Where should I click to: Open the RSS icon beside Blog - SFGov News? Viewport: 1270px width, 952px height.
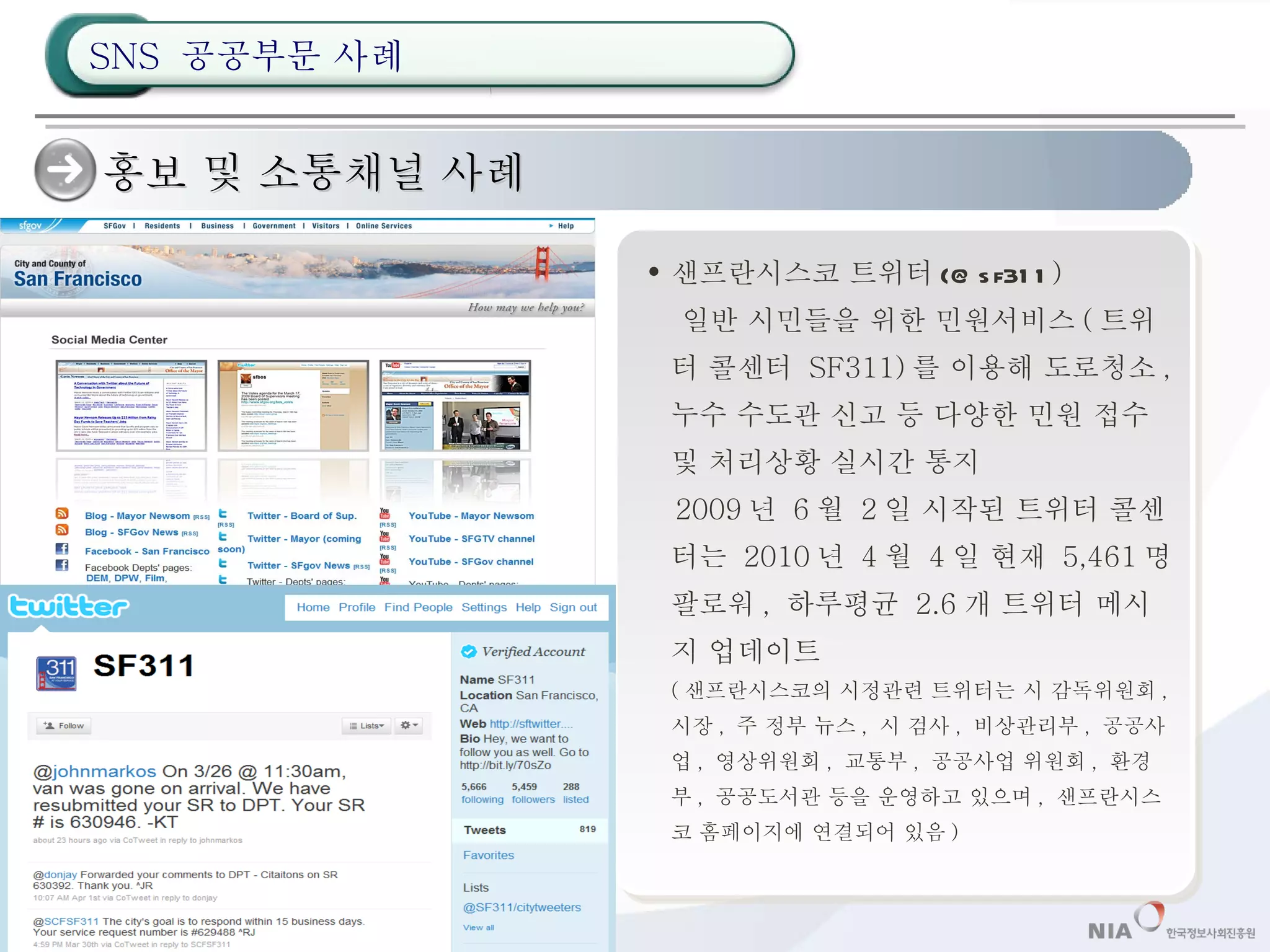pyautogui.click(x=62, y=530)
